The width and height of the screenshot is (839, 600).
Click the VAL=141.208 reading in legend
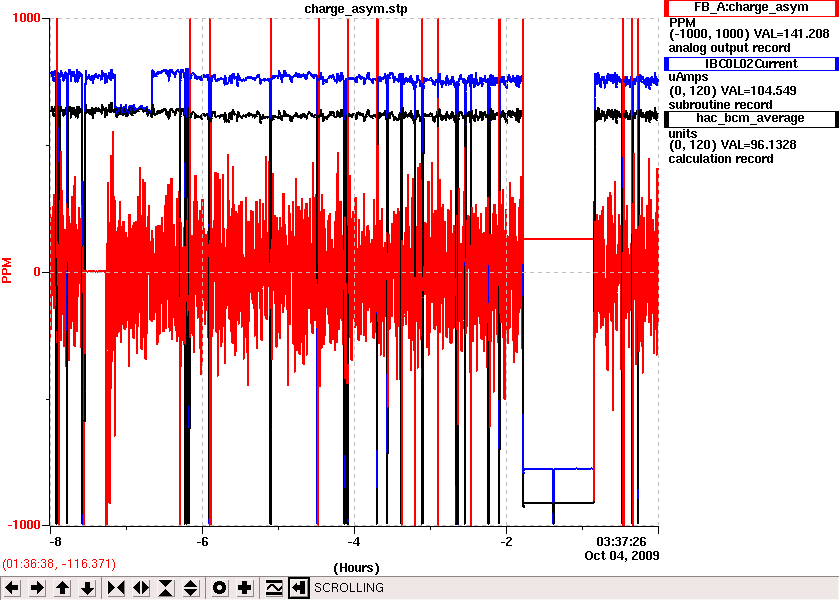pos(791,34)
